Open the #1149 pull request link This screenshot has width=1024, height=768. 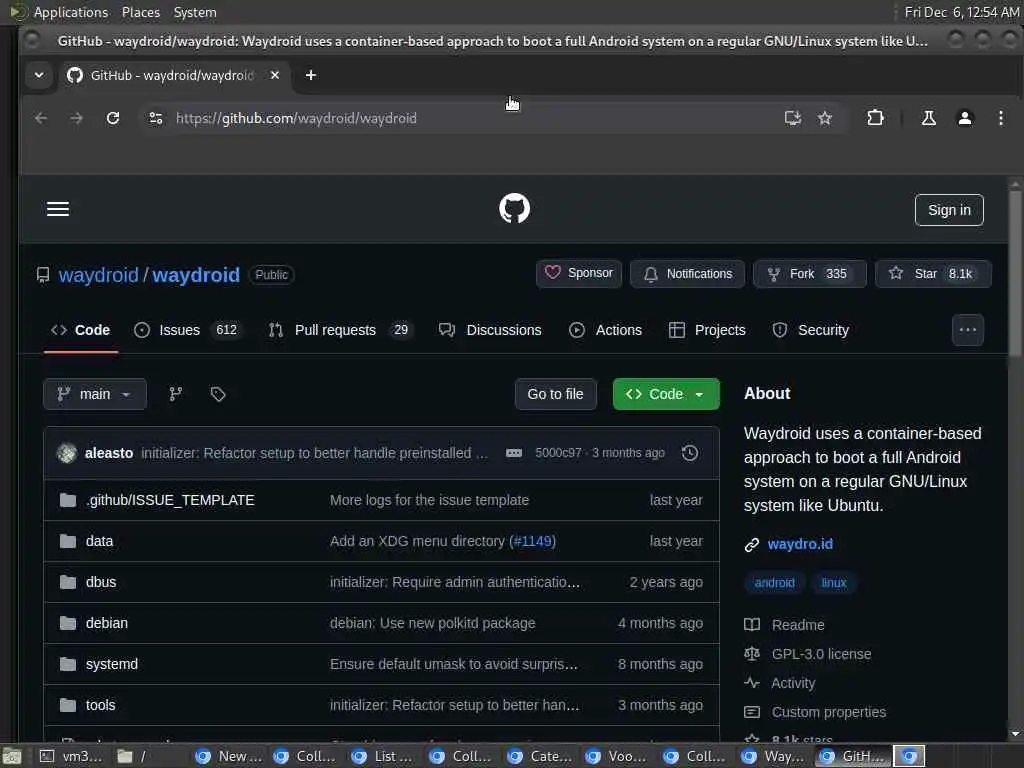532,541
